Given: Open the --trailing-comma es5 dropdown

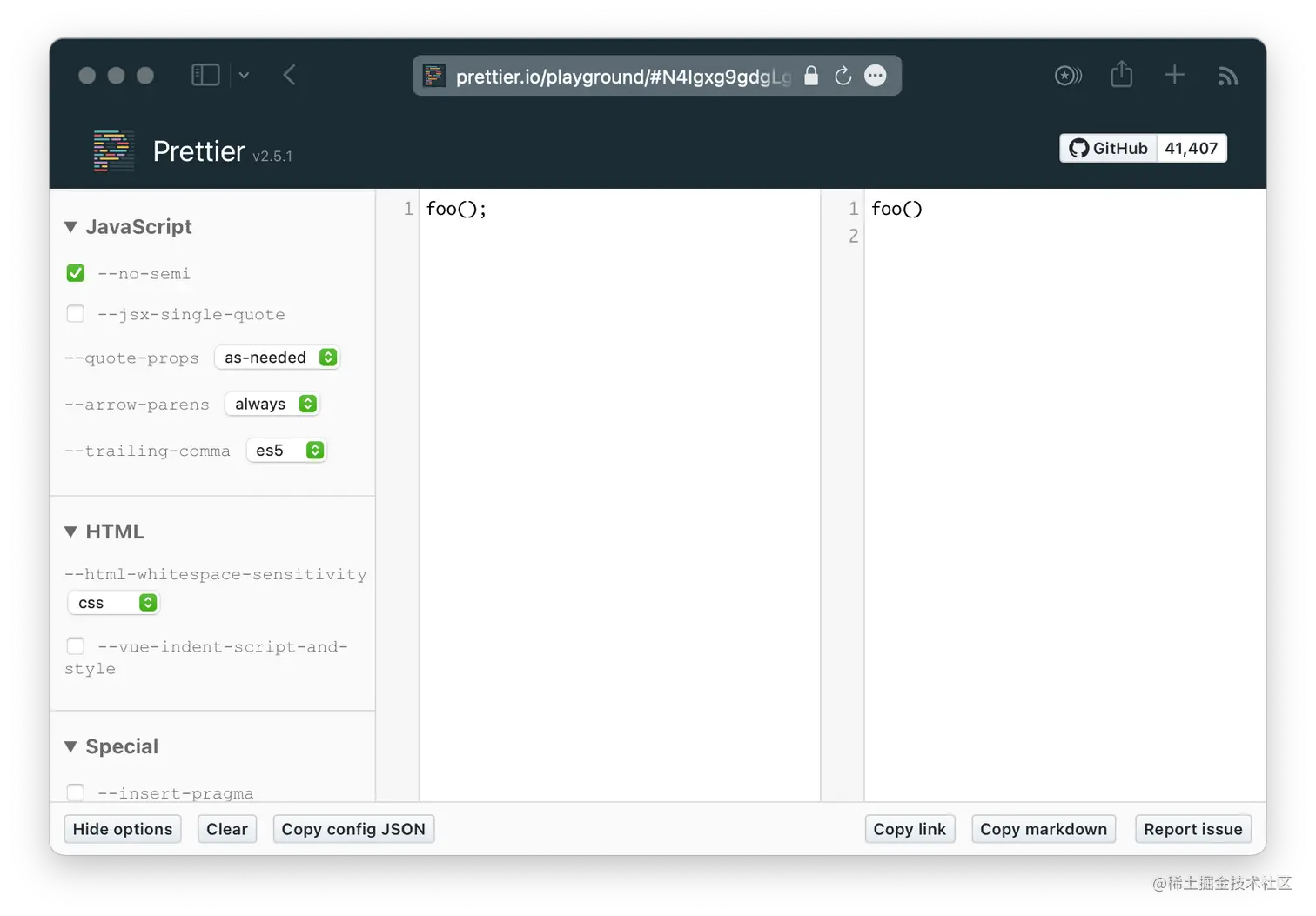Looking at the screenshot, I should pos(286,450).
